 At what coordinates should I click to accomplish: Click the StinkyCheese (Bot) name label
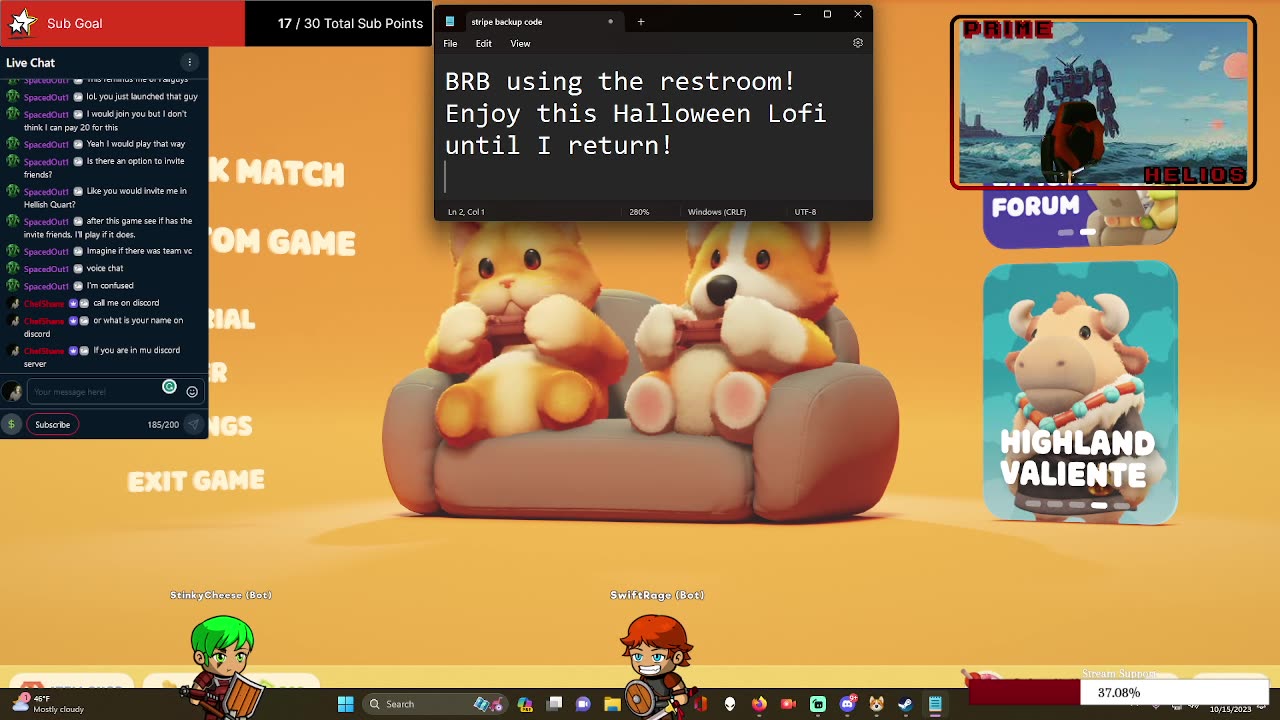click(x=221, y=595)
